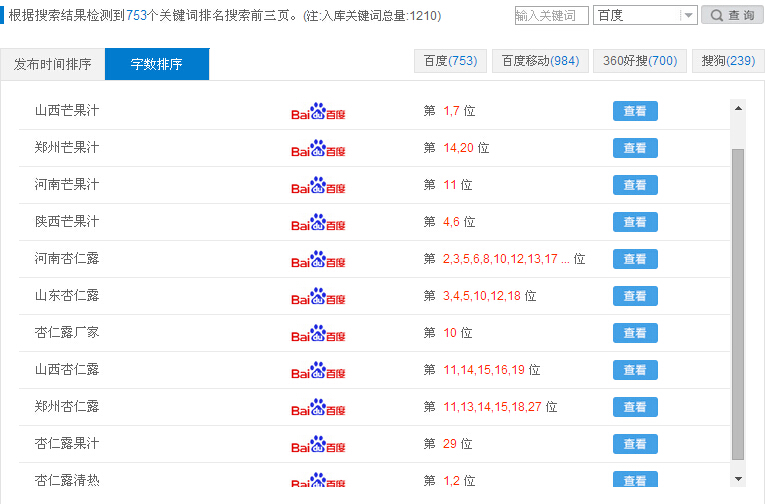This screenshot has height=504, width=765.
Task: Click ranking value 14,20
Action: [459, 148]
